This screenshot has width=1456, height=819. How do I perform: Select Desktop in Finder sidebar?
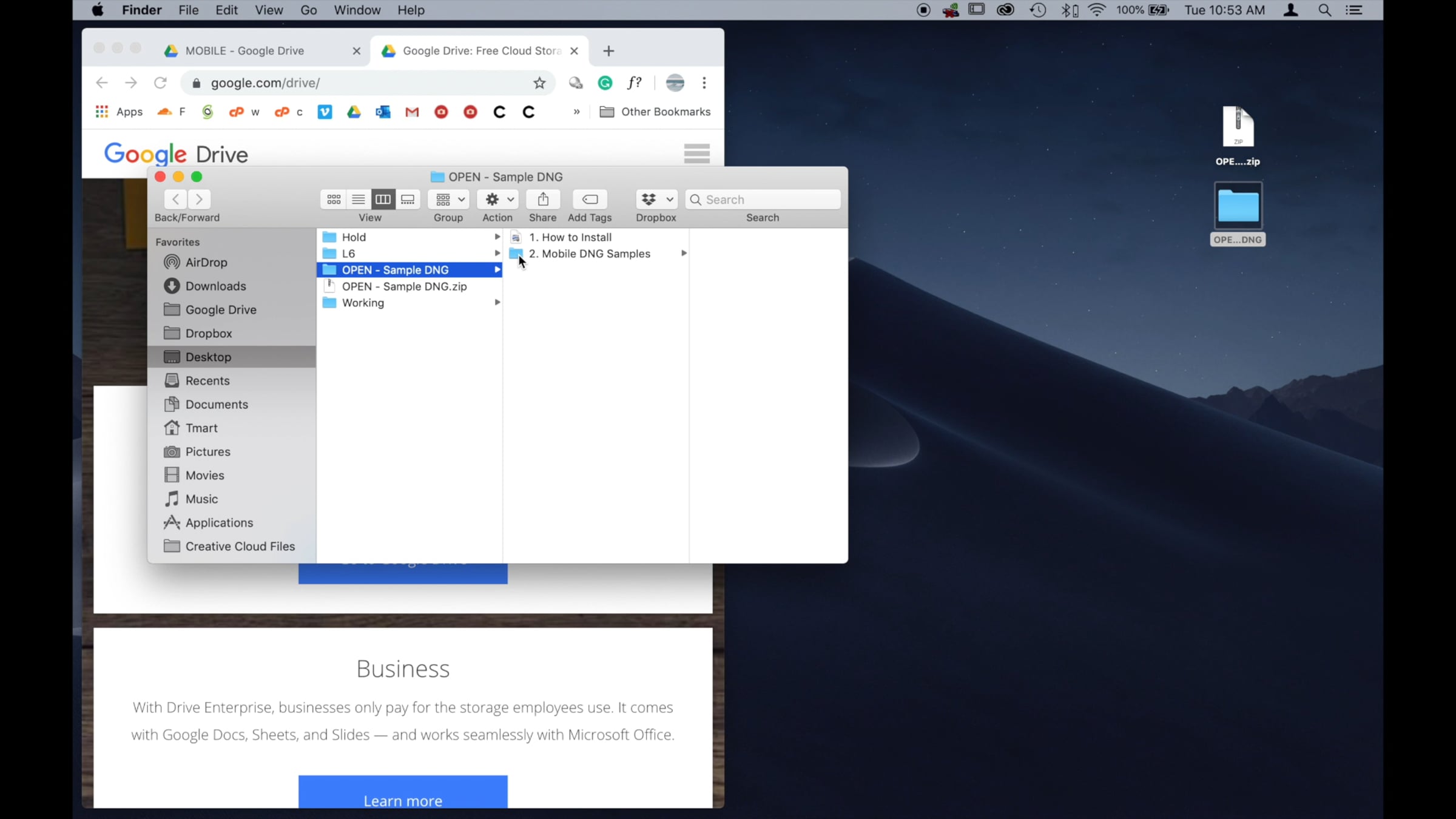click(232, 357)
